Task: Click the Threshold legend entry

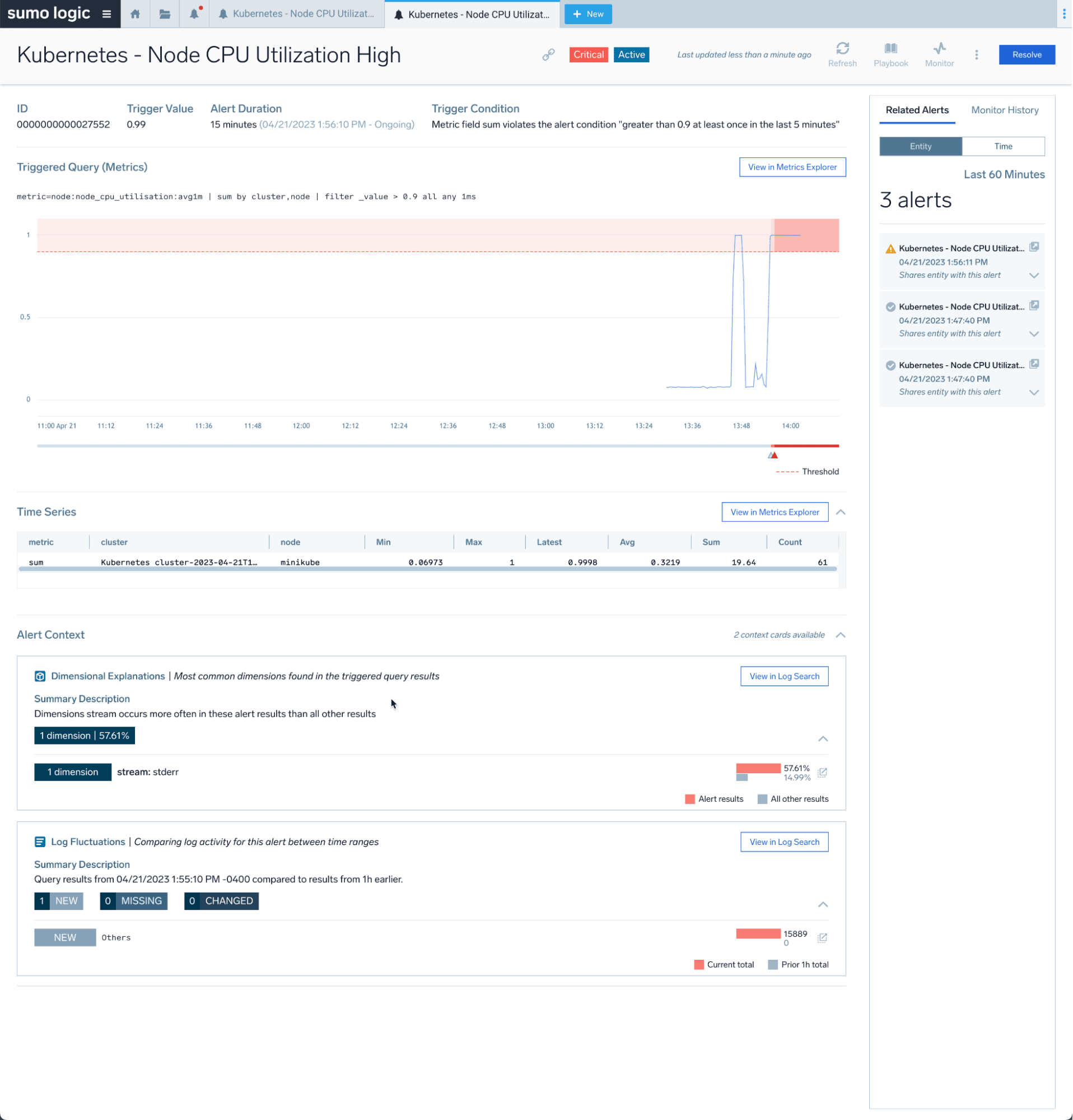Action: pyautogui.click(x=808, y=472)
